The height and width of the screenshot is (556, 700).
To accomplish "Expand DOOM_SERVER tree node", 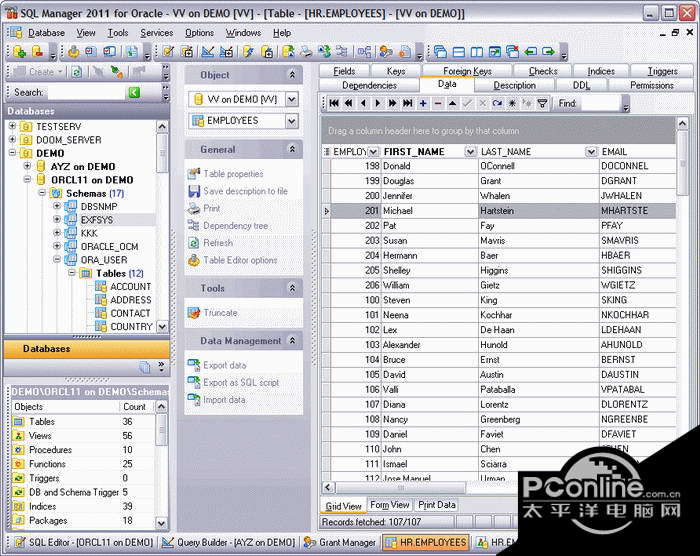I will coord(12,139).
